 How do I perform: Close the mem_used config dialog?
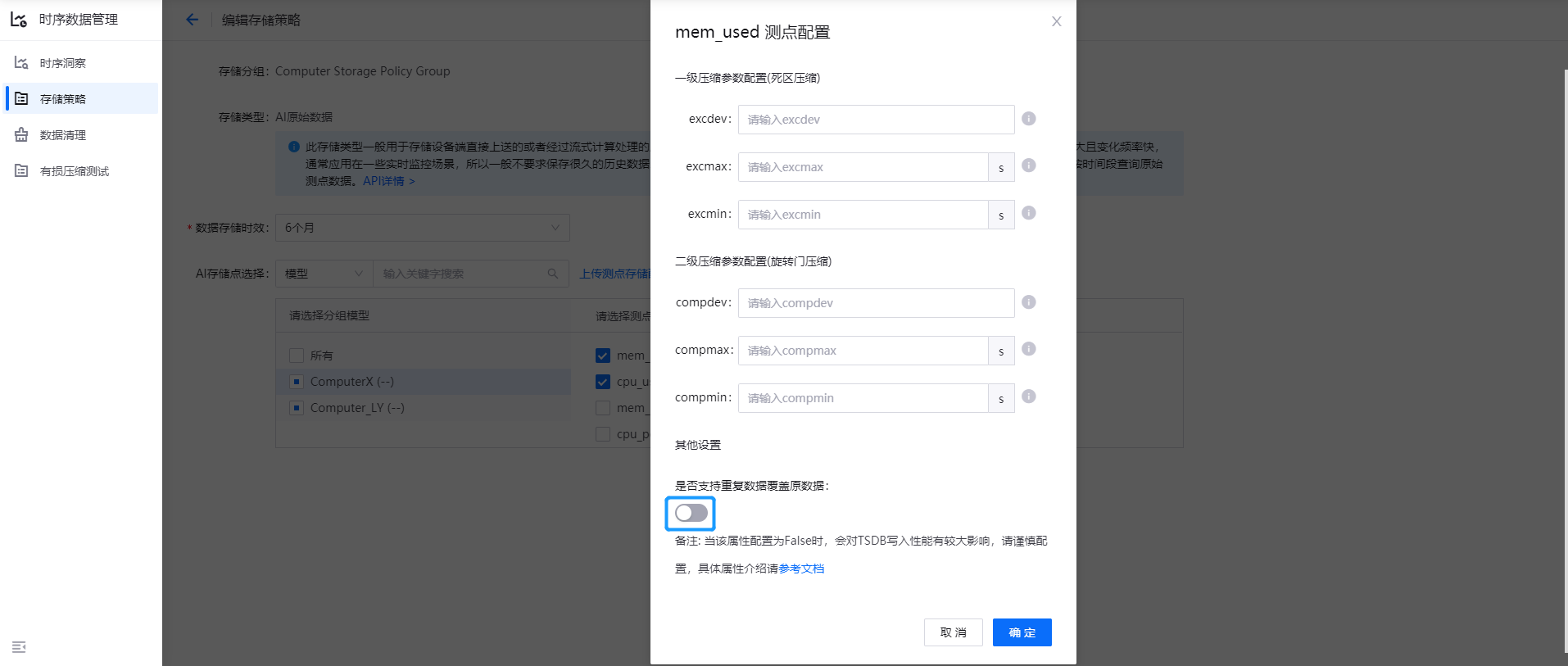point(1057,21)
